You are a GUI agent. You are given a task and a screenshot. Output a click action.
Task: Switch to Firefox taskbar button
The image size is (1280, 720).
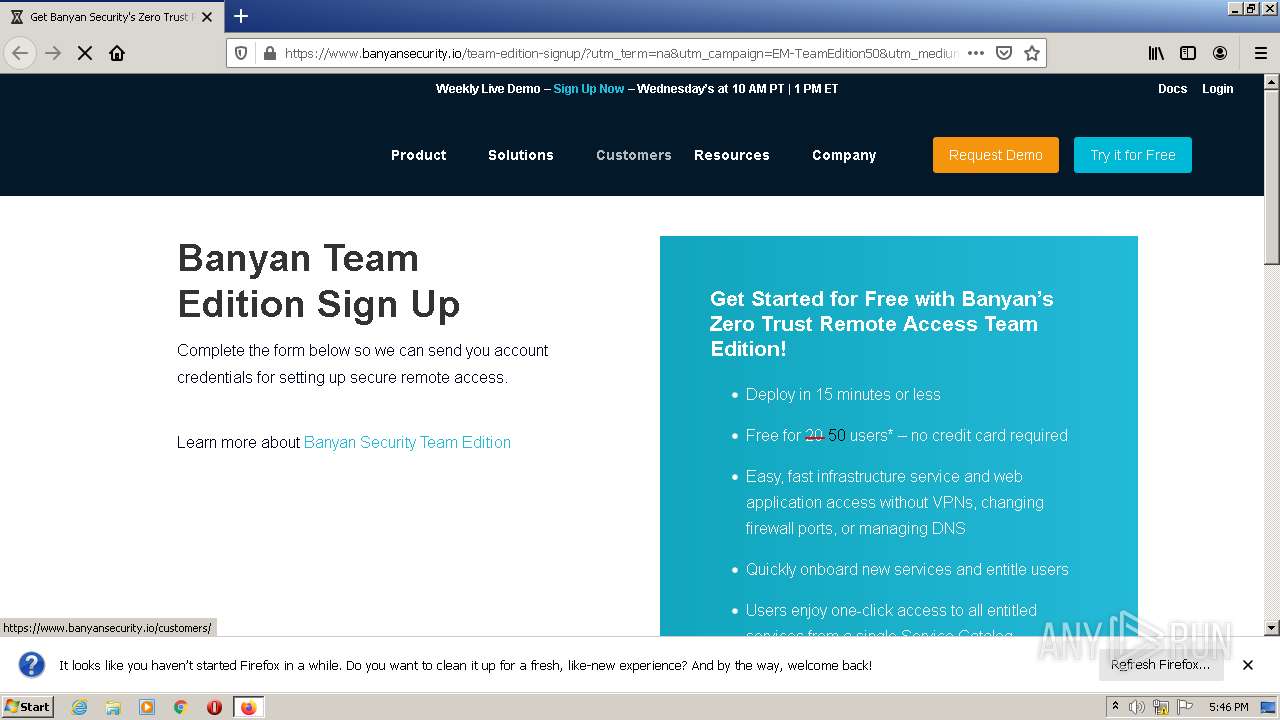[x=248, y=707]
